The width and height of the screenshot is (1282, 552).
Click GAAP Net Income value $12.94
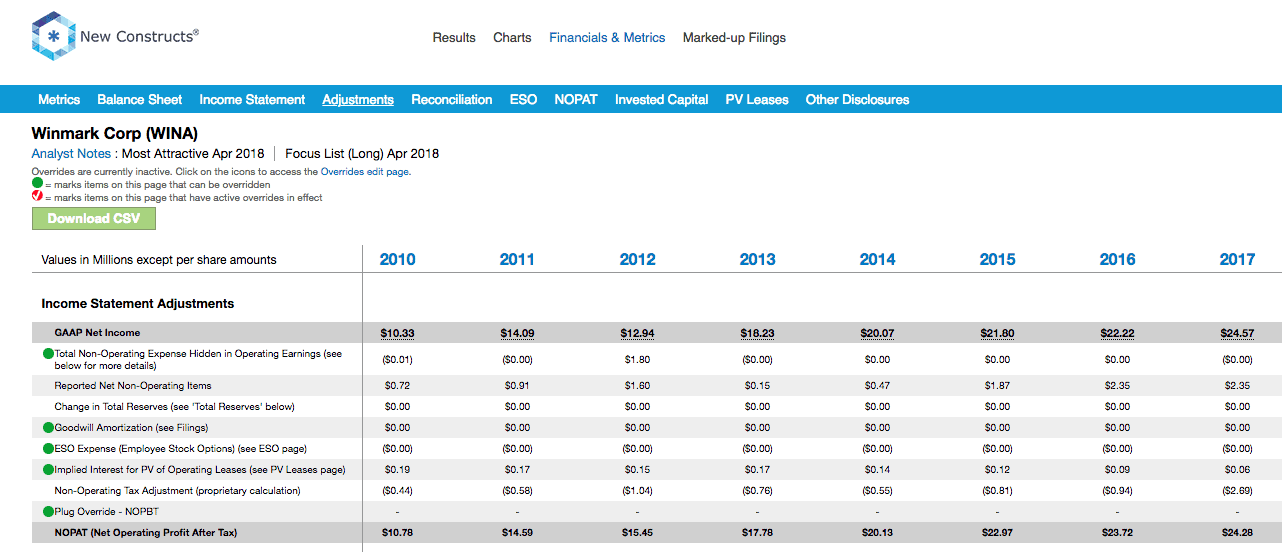[x=637, y=333]
